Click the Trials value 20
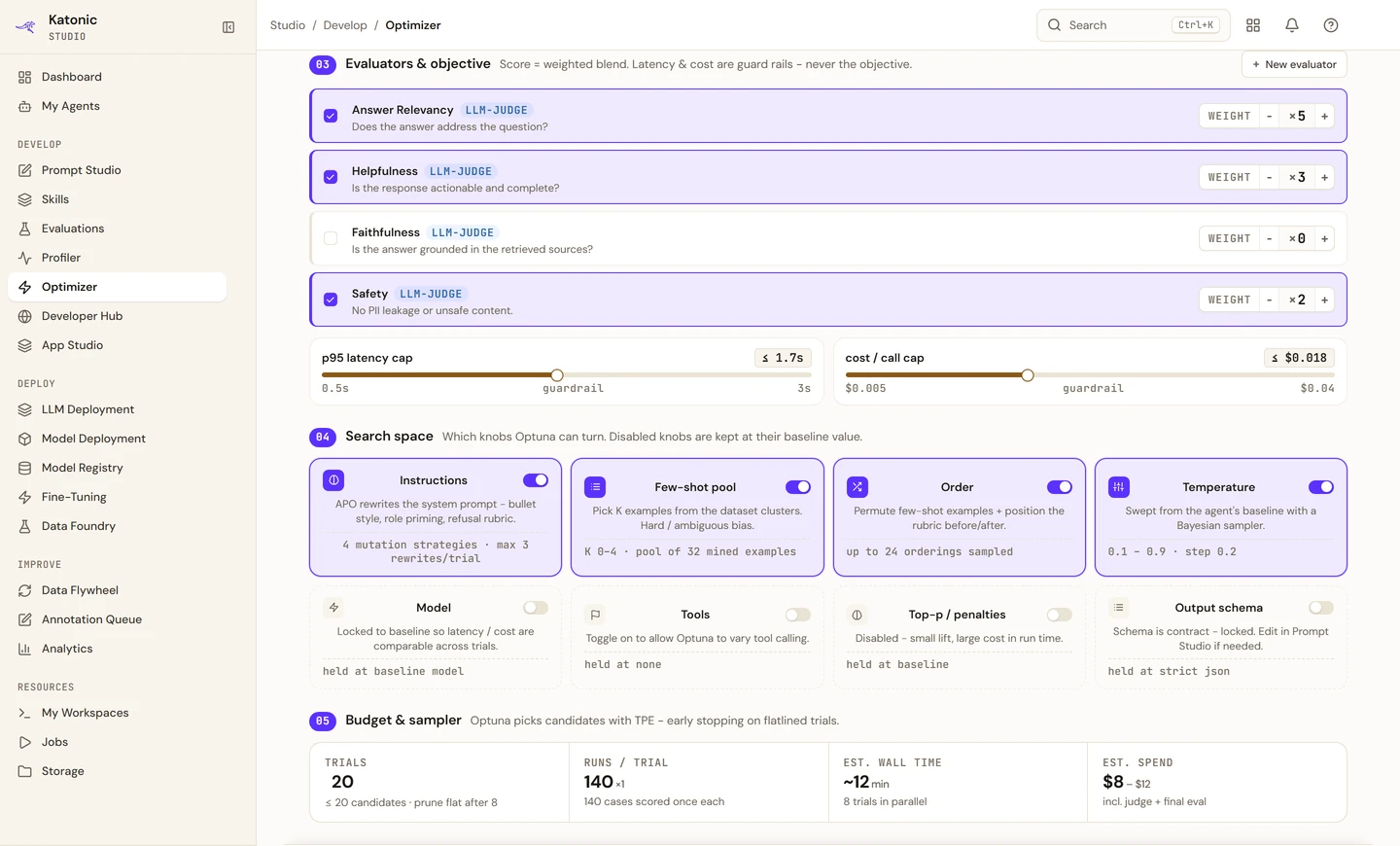 [x=342, y=782]
